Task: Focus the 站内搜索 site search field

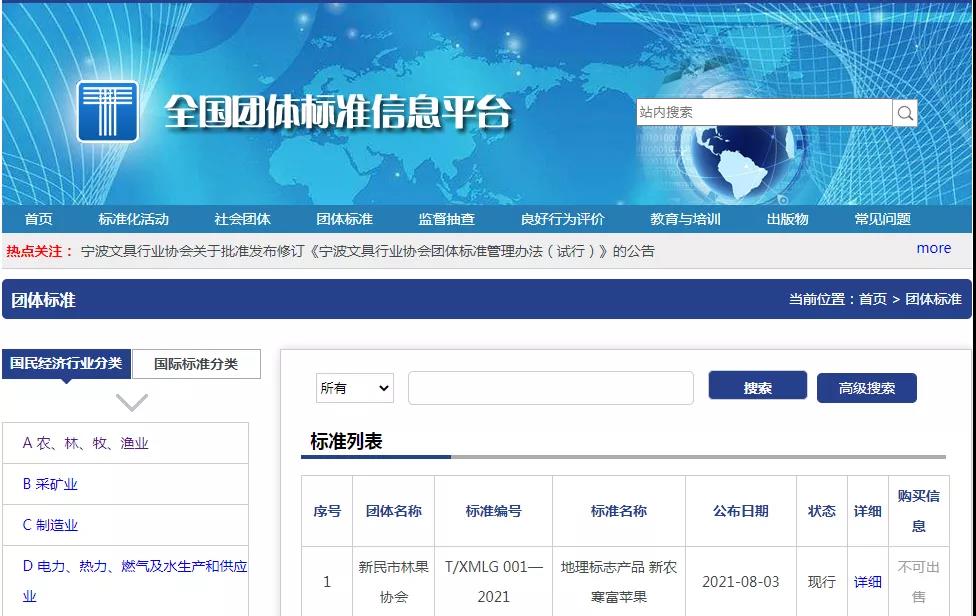Action: 763,113
